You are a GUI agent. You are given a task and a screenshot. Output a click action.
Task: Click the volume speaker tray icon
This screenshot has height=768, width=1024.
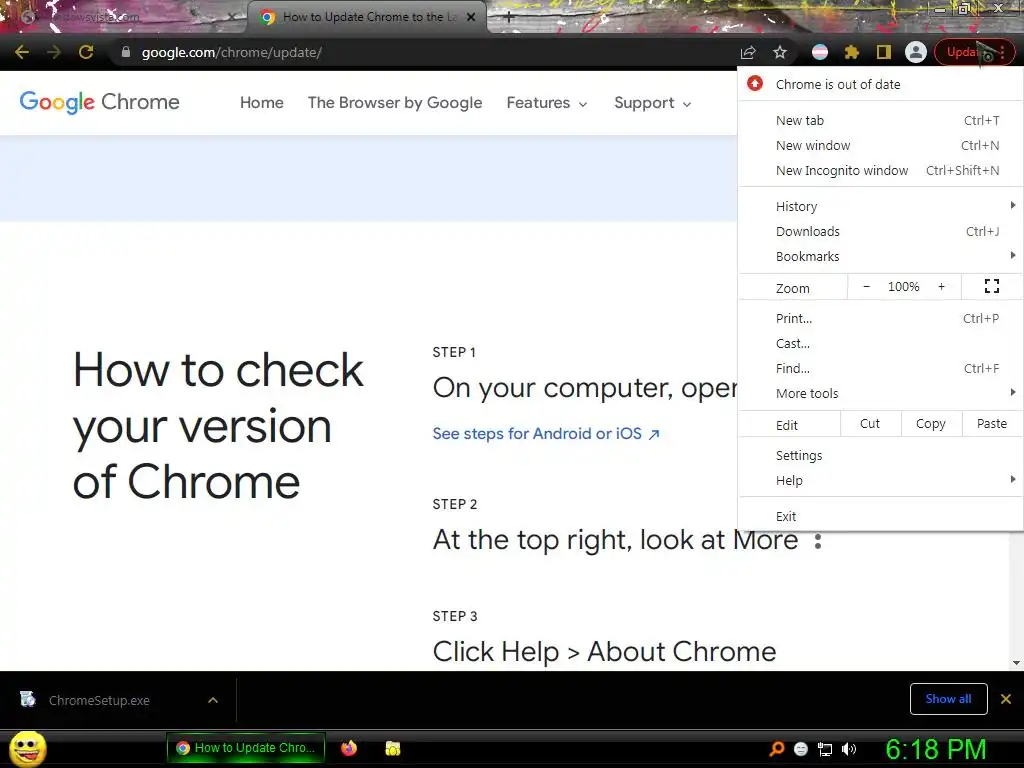[x=849, y=749]
